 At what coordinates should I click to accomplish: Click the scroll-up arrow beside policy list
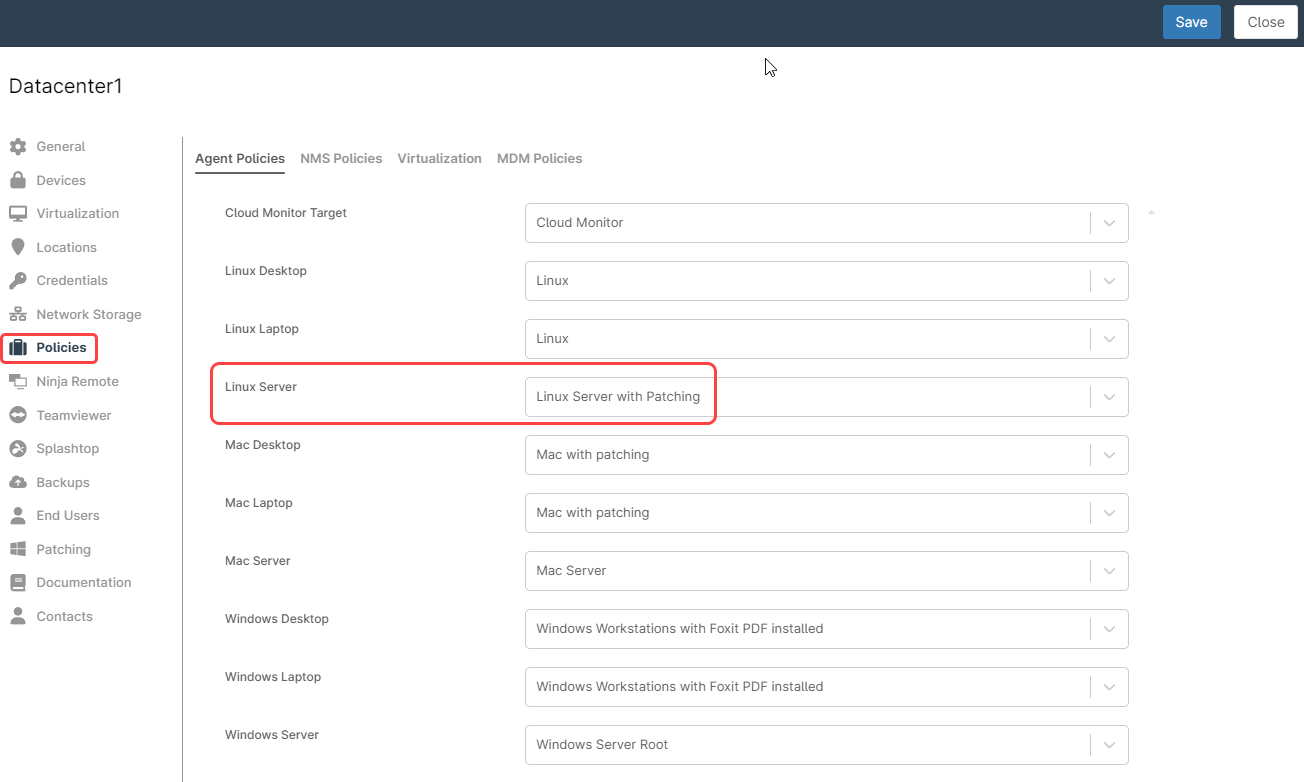click(1151, 213)
